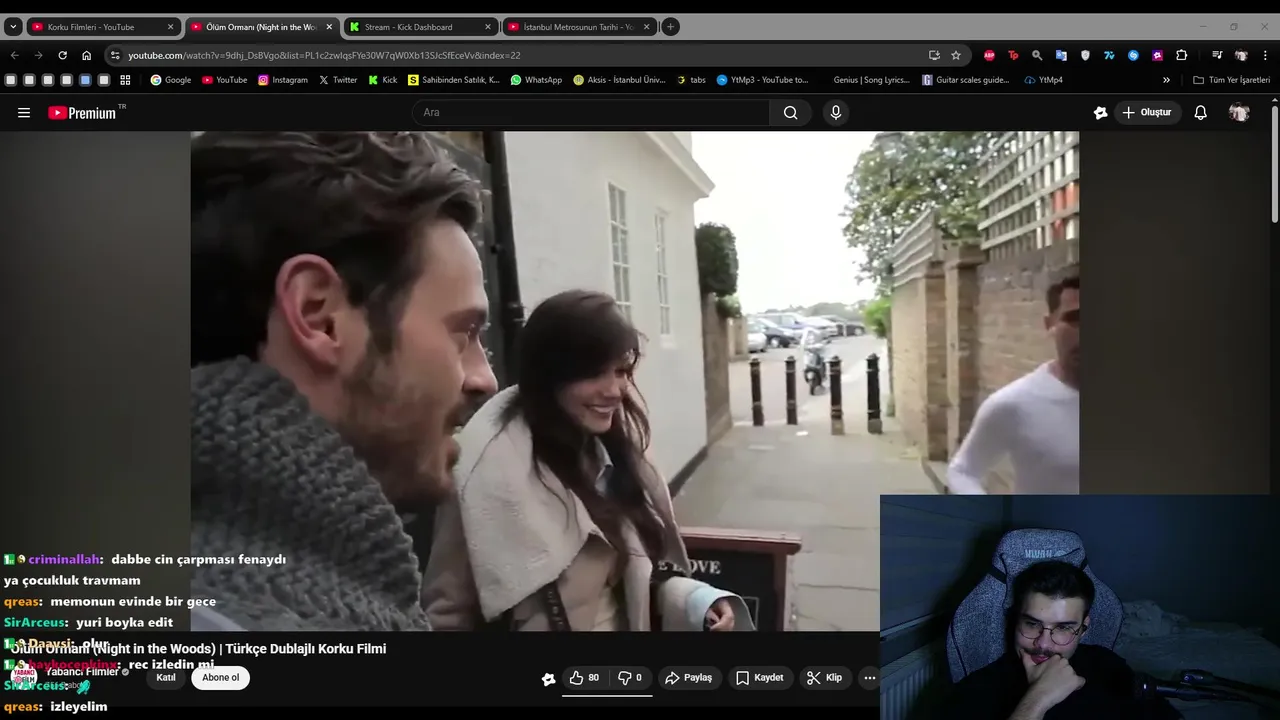Click the sparkle icon beside Oluştur

click(x=1100, y=113)
